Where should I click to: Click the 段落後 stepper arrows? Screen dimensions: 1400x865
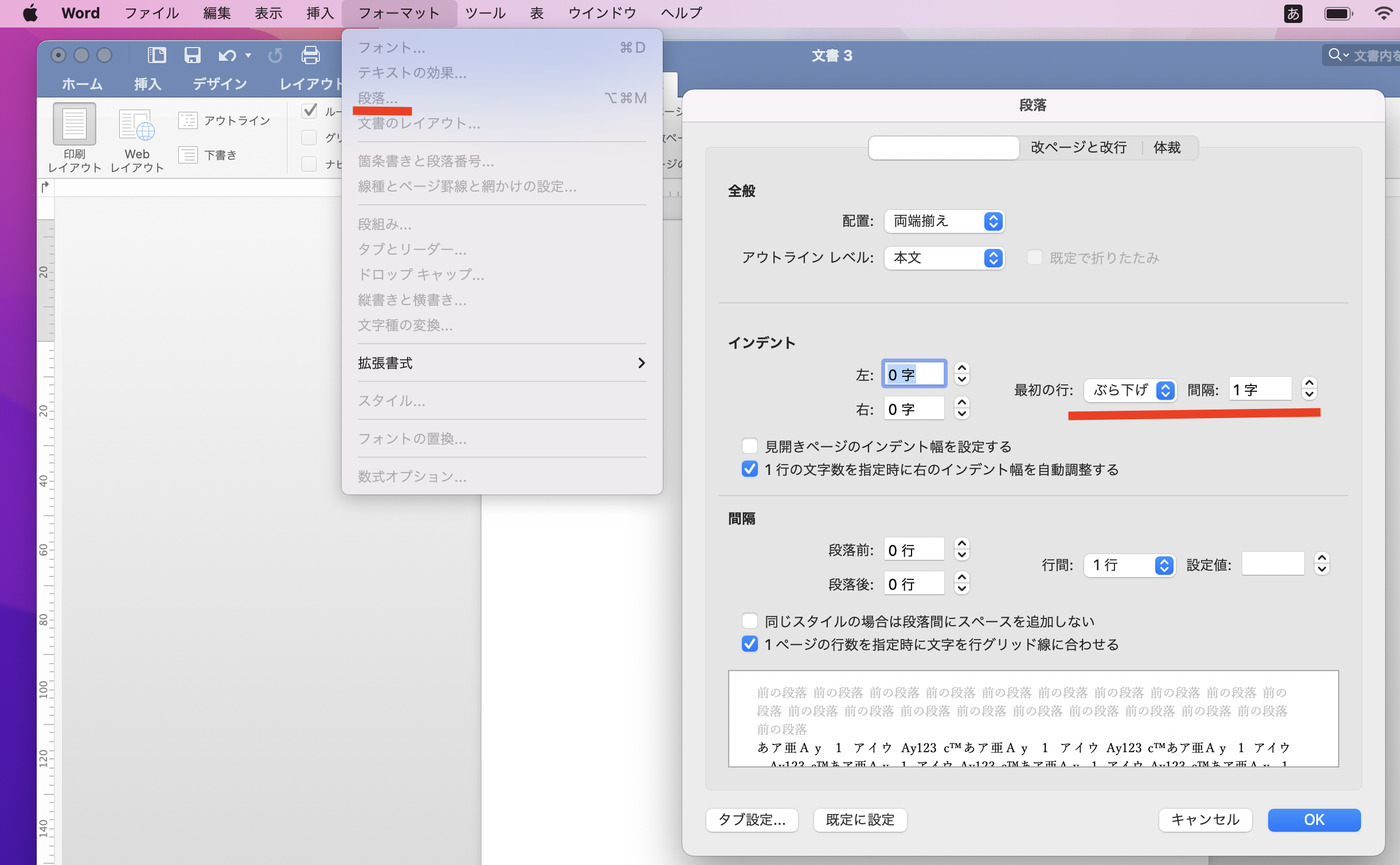962,583
